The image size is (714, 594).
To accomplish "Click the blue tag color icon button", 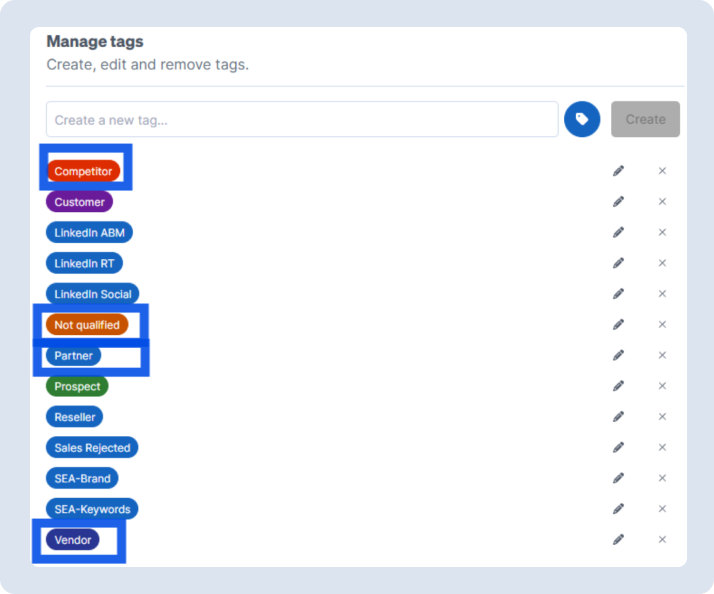I will click(x=582, y=119).
